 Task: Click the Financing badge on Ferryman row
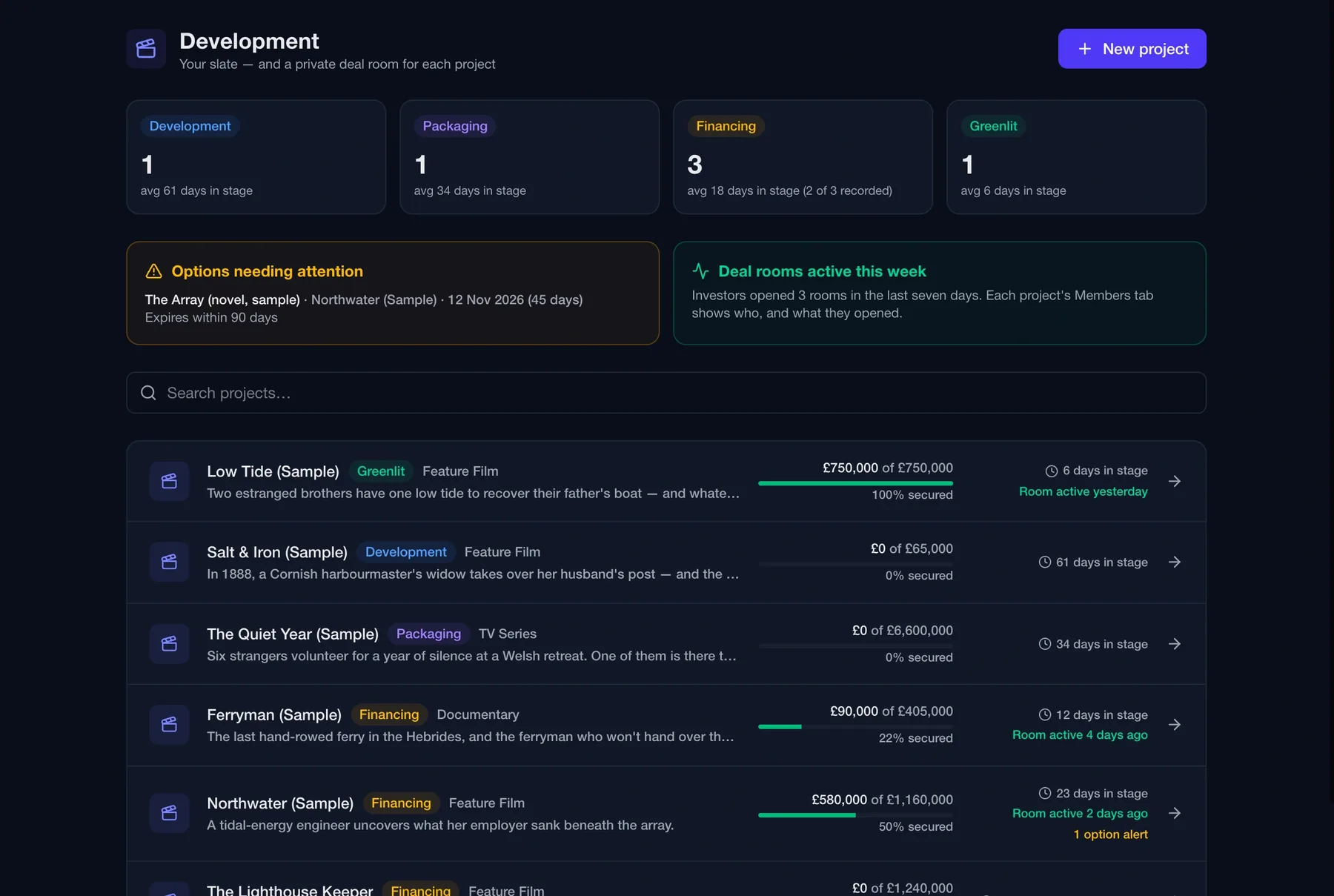click(x=389, y=714)
